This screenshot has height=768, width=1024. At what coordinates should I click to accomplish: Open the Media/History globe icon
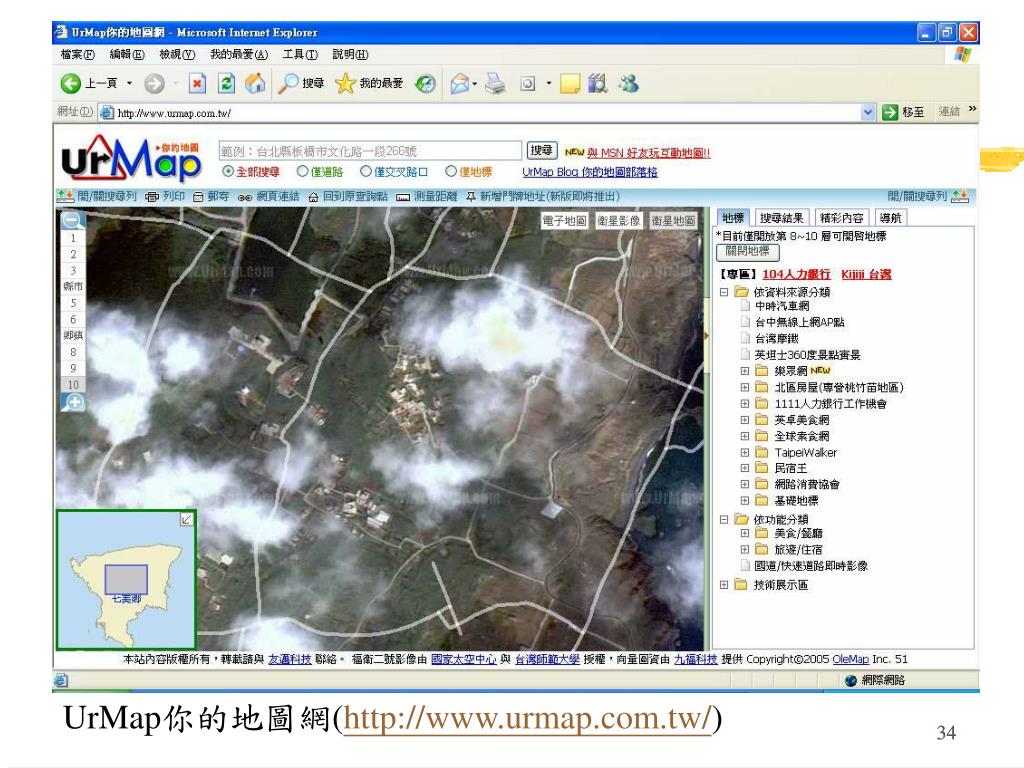point(425,84)
